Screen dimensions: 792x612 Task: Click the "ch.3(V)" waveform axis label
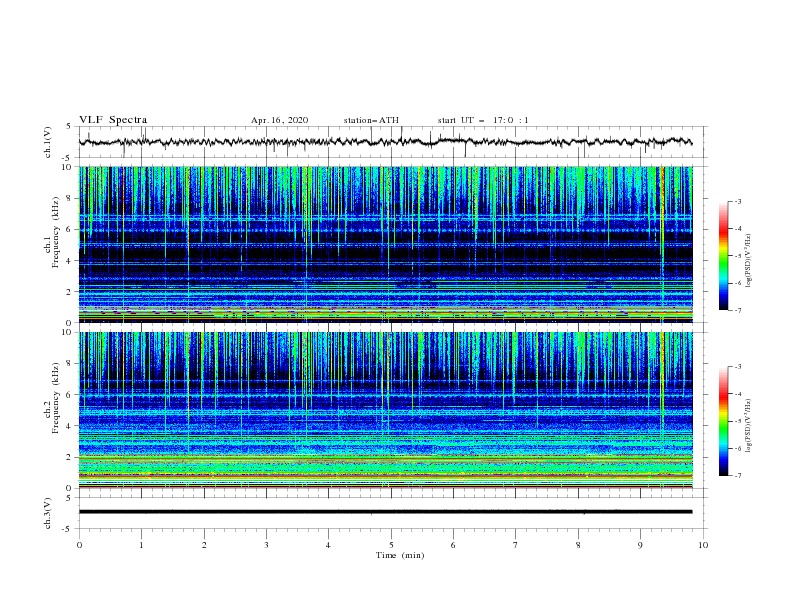48,513
